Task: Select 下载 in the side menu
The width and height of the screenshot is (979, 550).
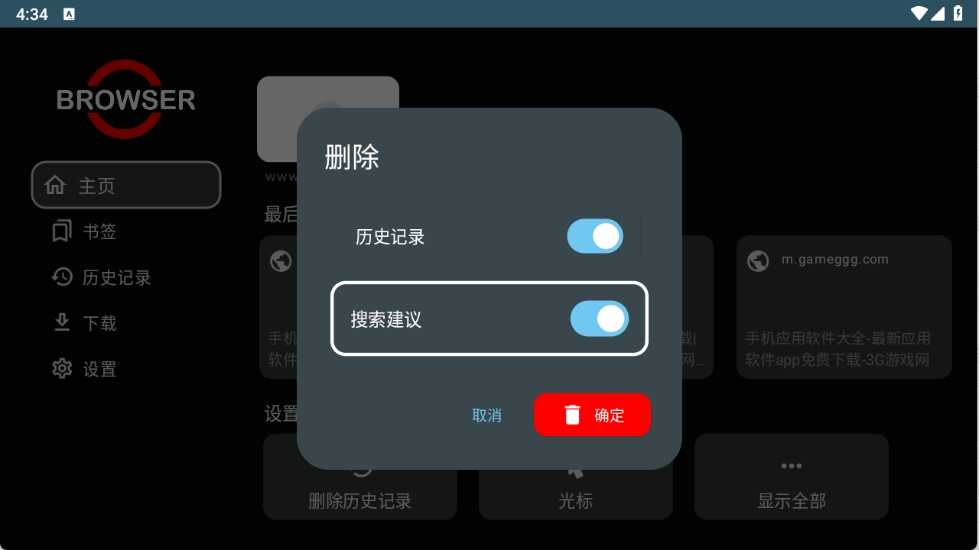Action: coord(100,323)
